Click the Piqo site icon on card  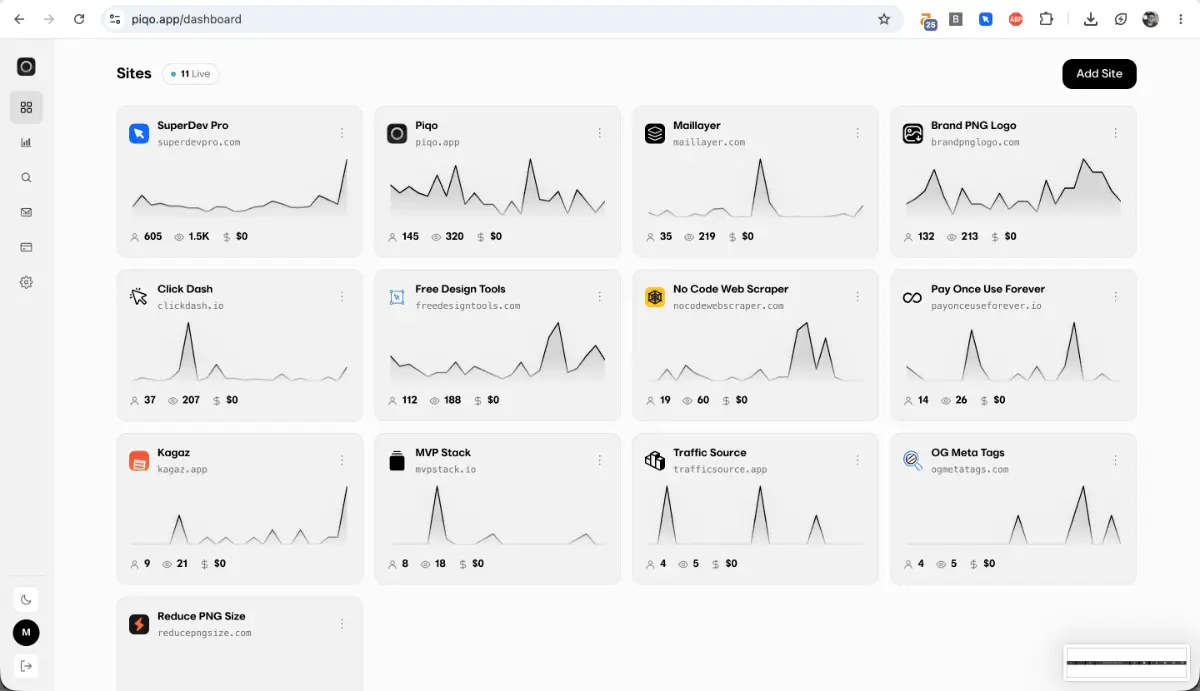397,133
